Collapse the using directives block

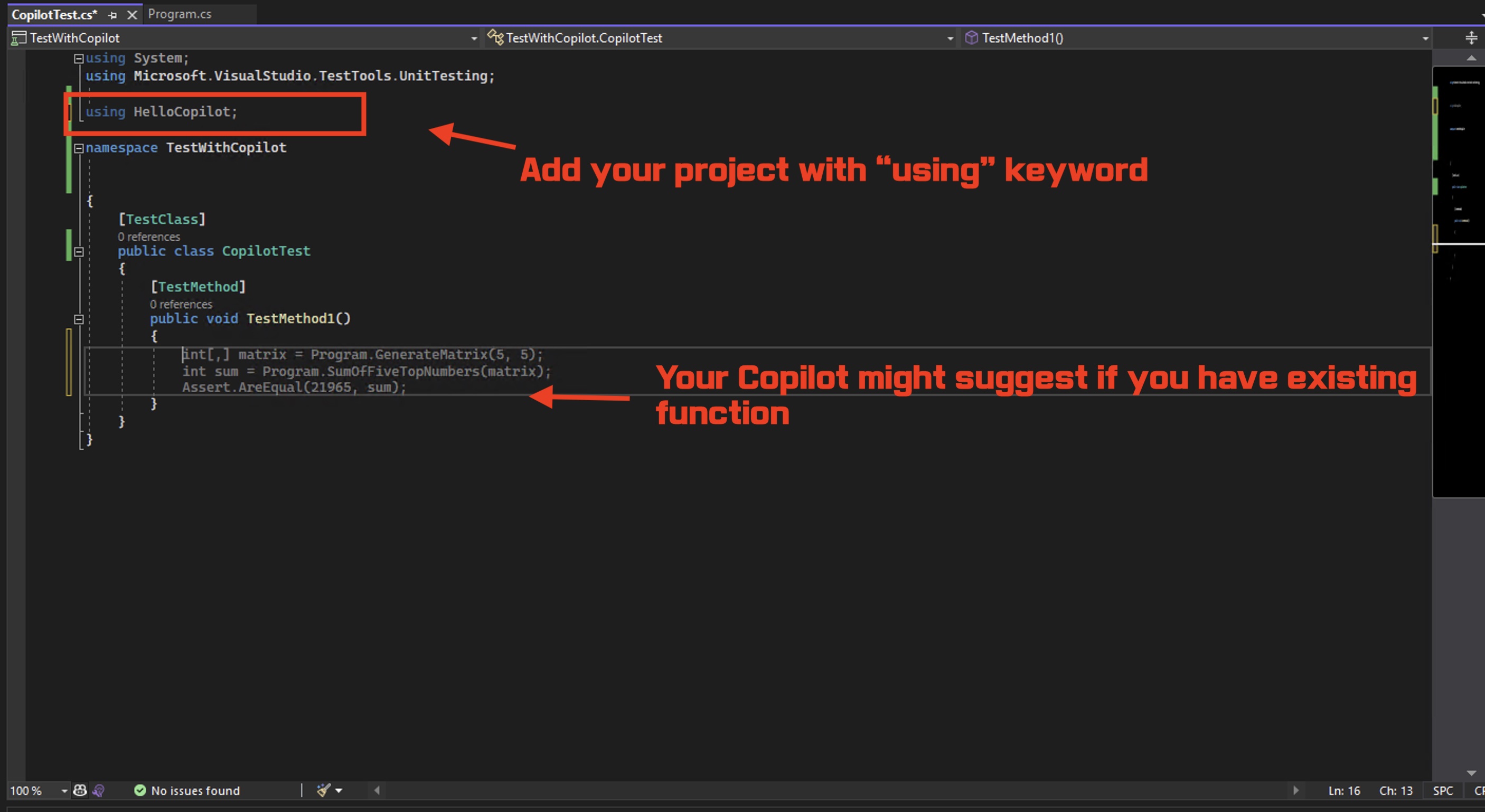[x=79, y=58]
